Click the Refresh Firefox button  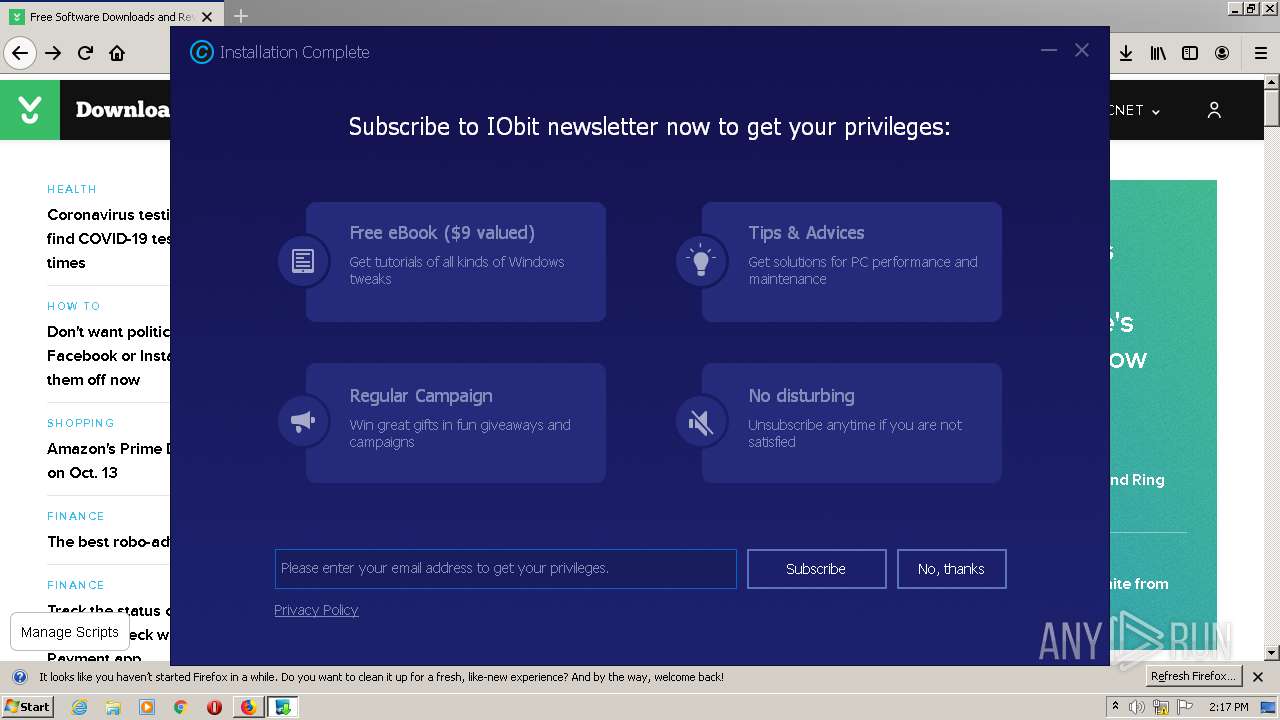[1194, 676]
